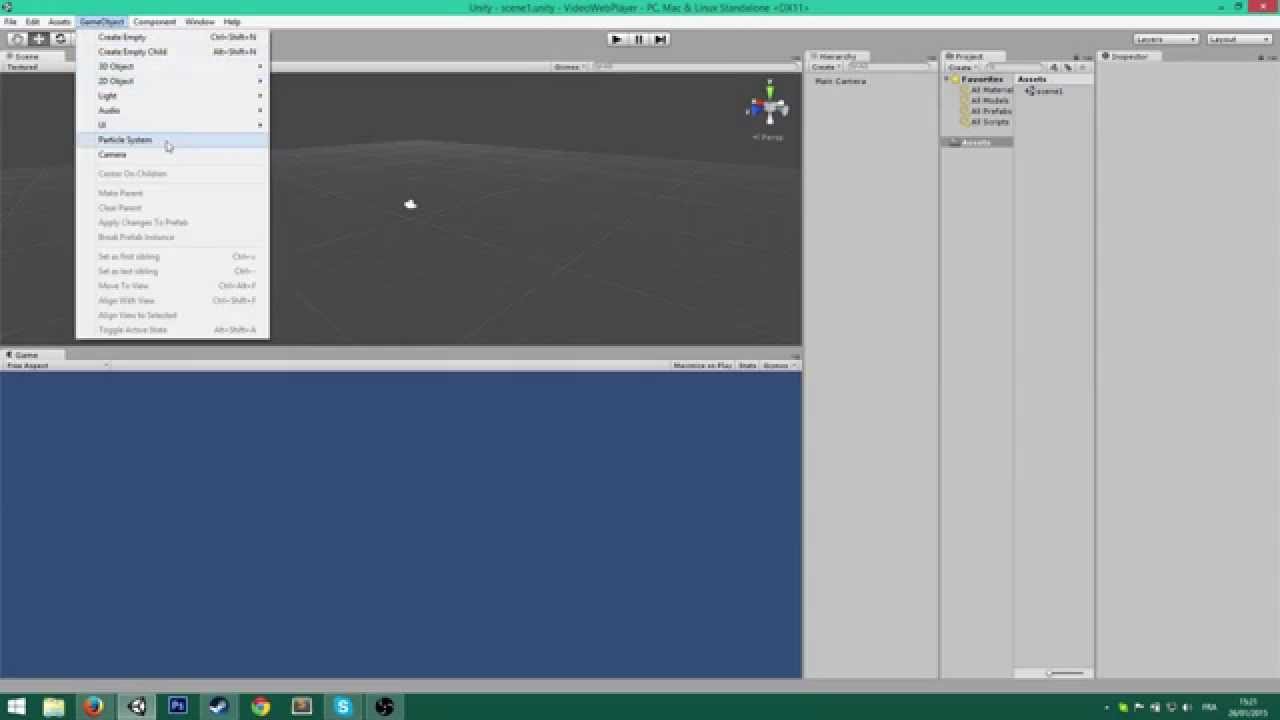Open Google Chrome from the taskbar
This screenshot has width=1280, height=720.
click(261, 706)
